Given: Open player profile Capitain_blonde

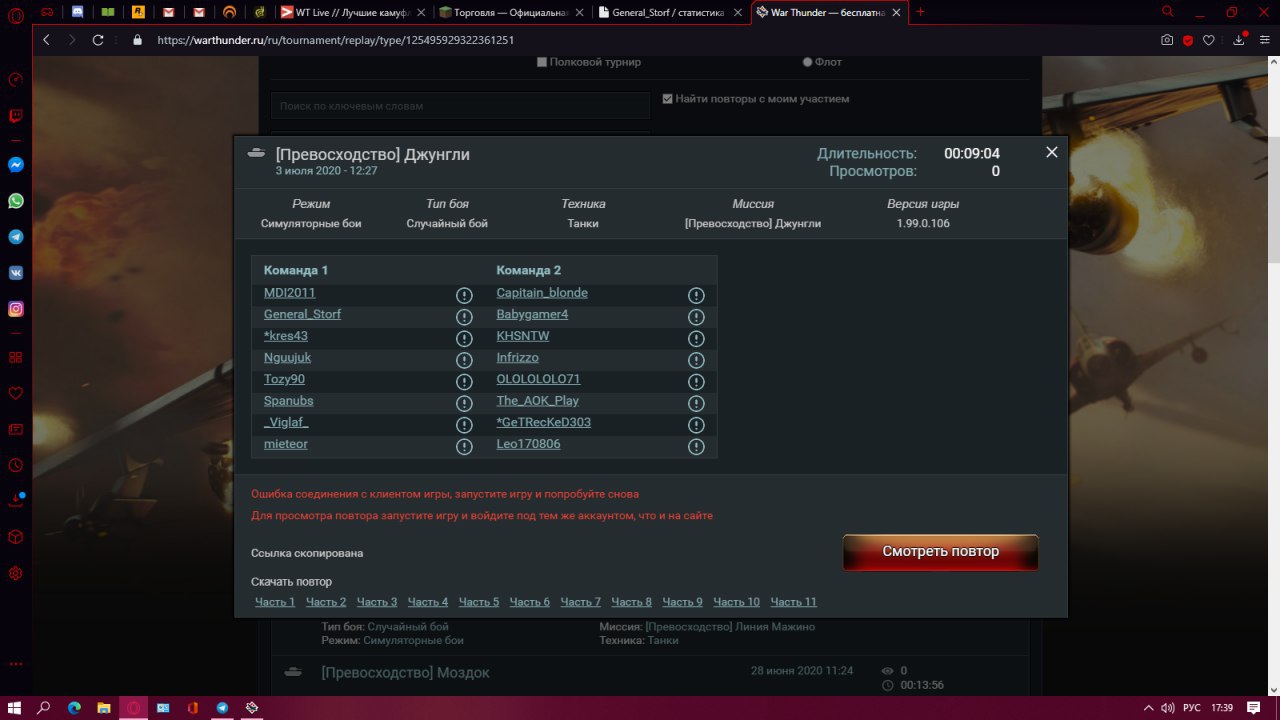Looking at the screenshot, I should (x=542, y=293).
